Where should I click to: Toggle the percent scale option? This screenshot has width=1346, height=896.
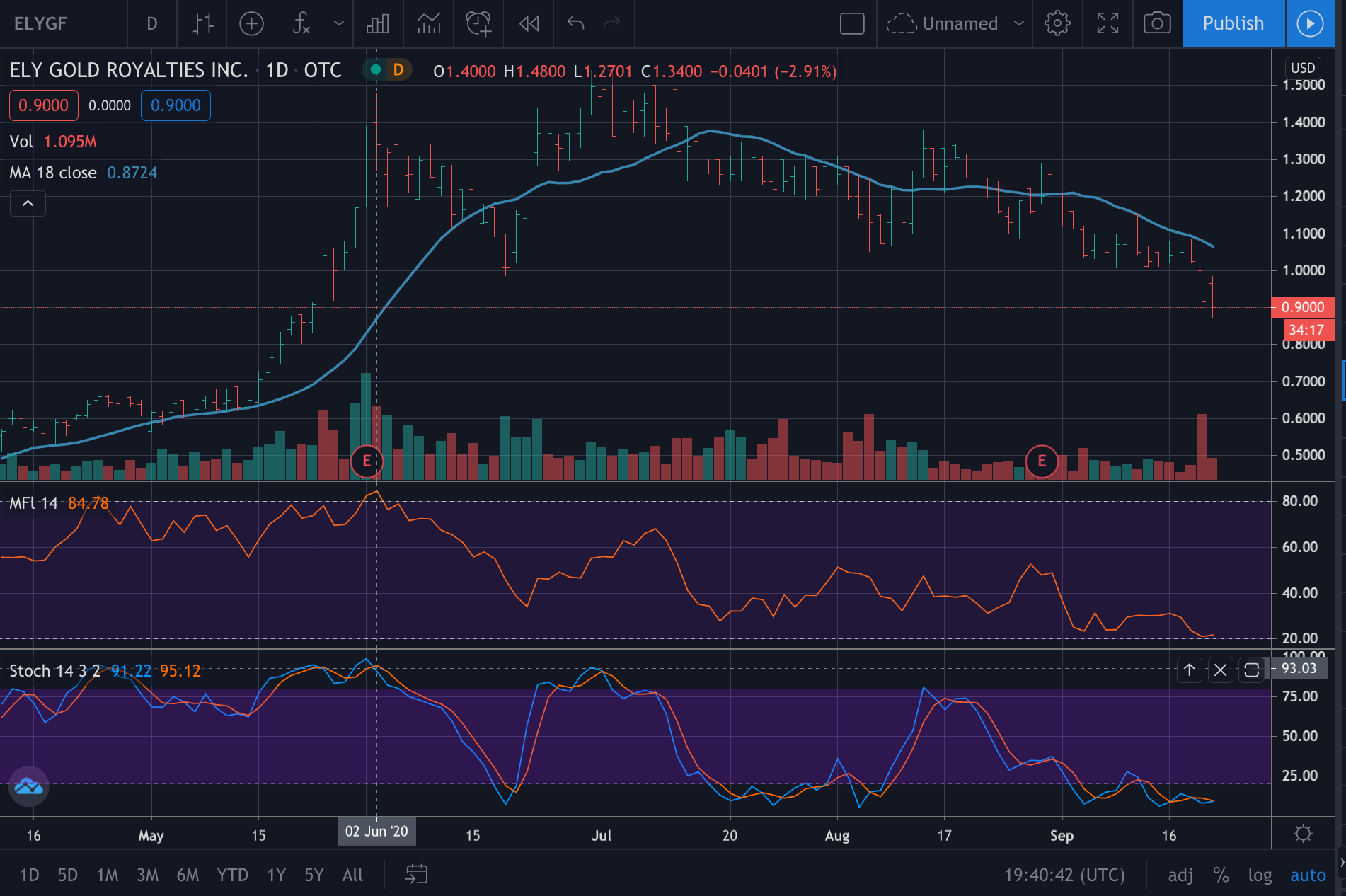(x=1221, y=875)
